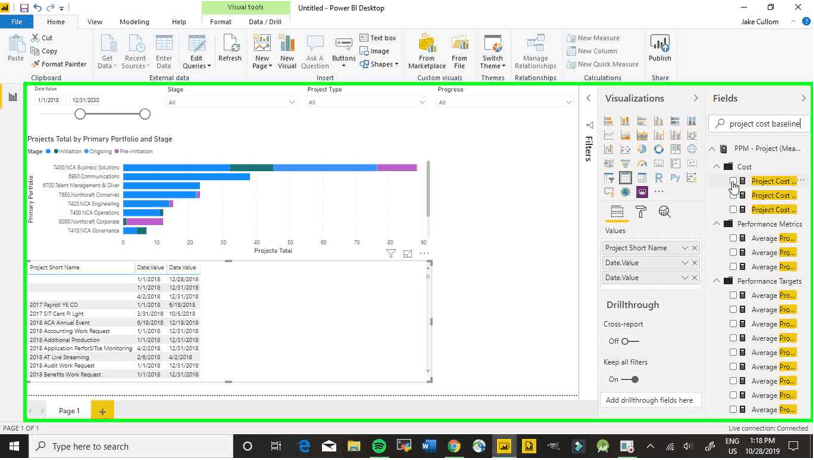The height and width of the screenshot is (460, 814).
Task: Open Microsoft Word from the taskbar
Action: click(429, 446)
